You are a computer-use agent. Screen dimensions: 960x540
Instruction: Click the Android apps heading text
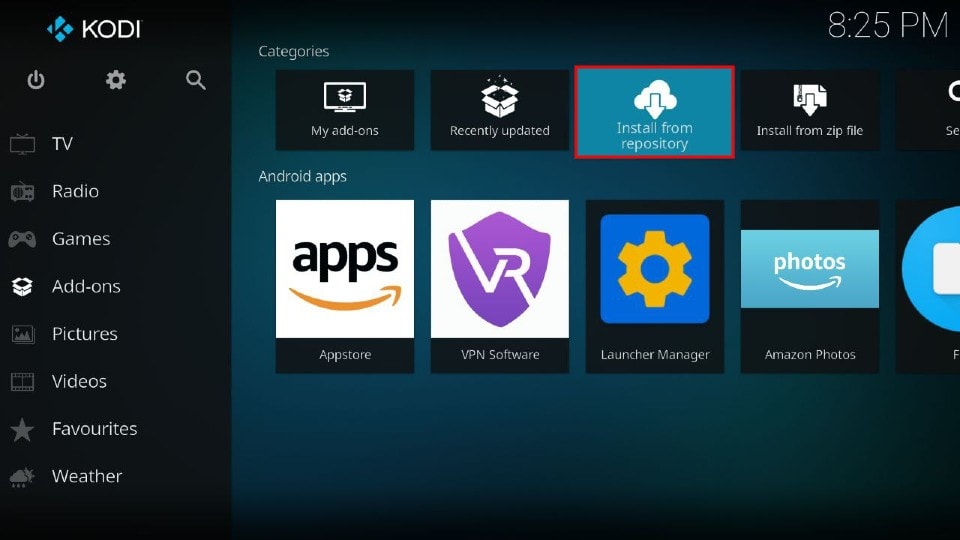(302, 177)
